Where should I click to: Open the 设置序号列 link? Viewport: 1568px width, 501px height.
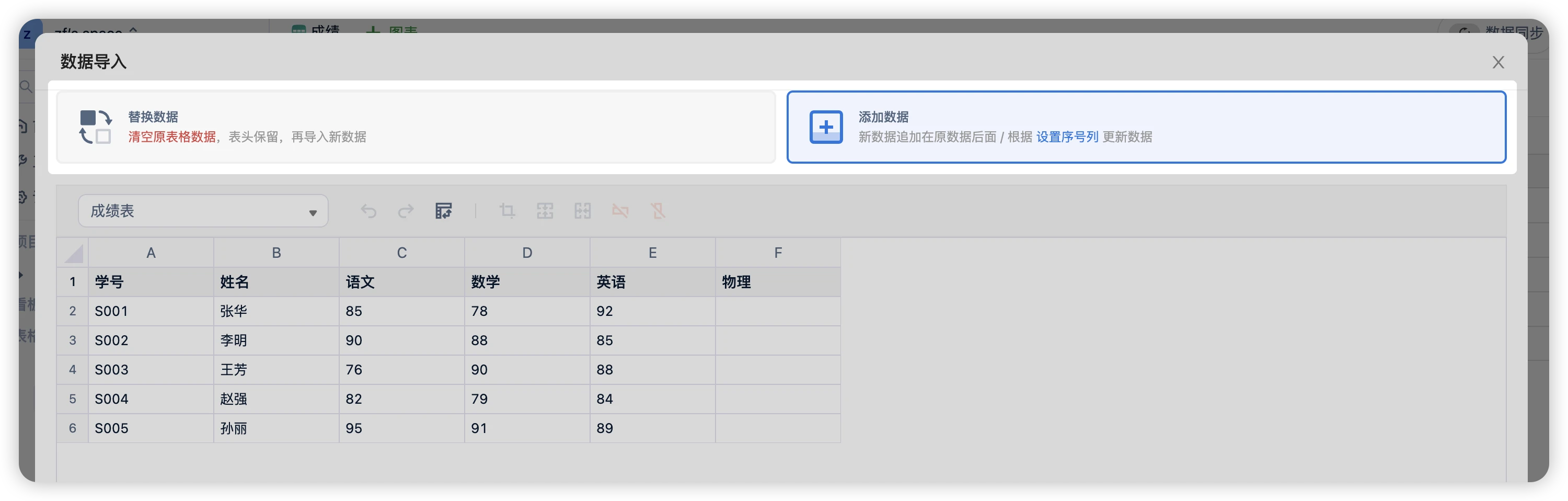[x=1067, y=137]
